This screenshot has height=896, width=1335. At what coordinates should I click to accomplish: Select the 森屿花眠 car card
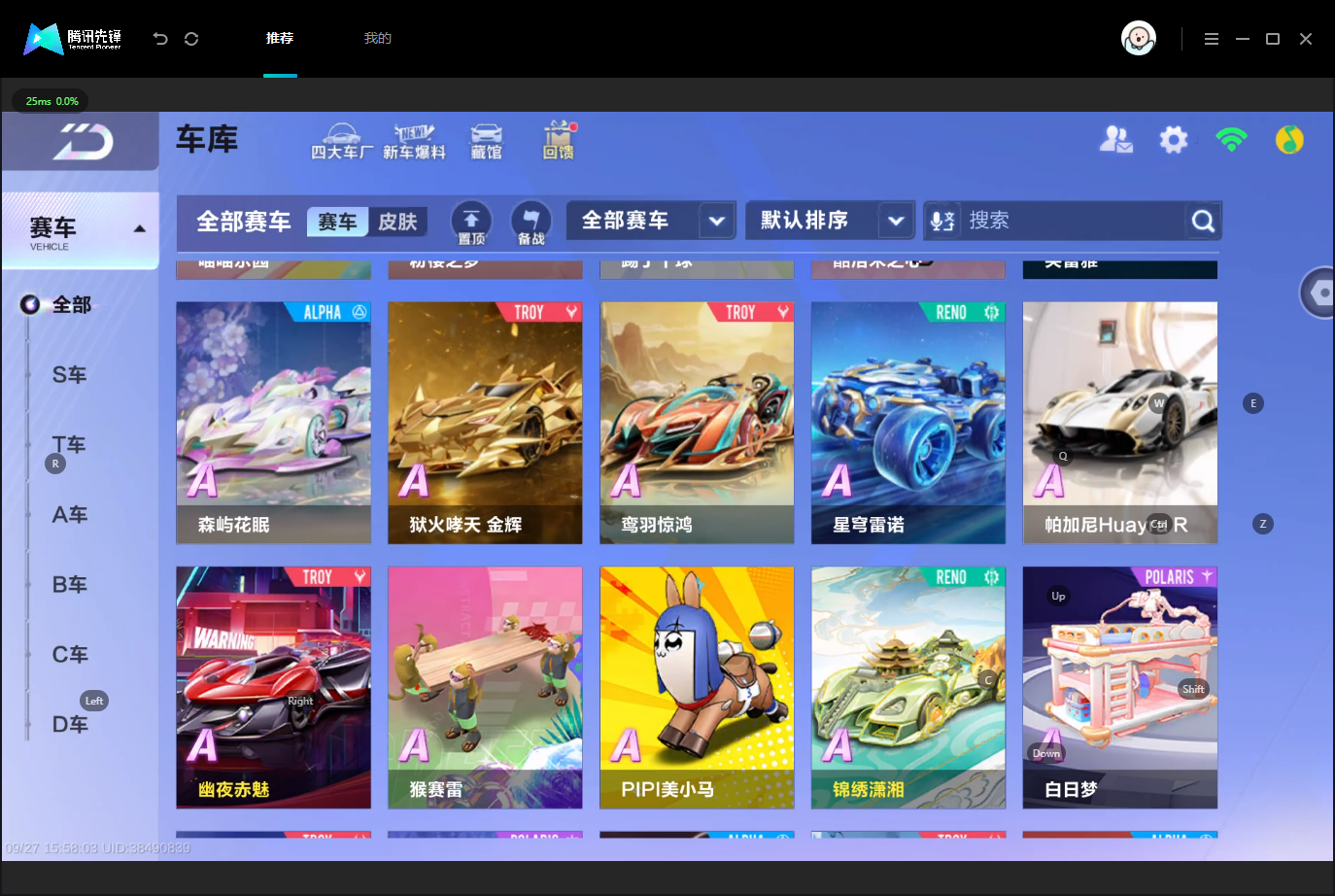[x=273, y=423]
